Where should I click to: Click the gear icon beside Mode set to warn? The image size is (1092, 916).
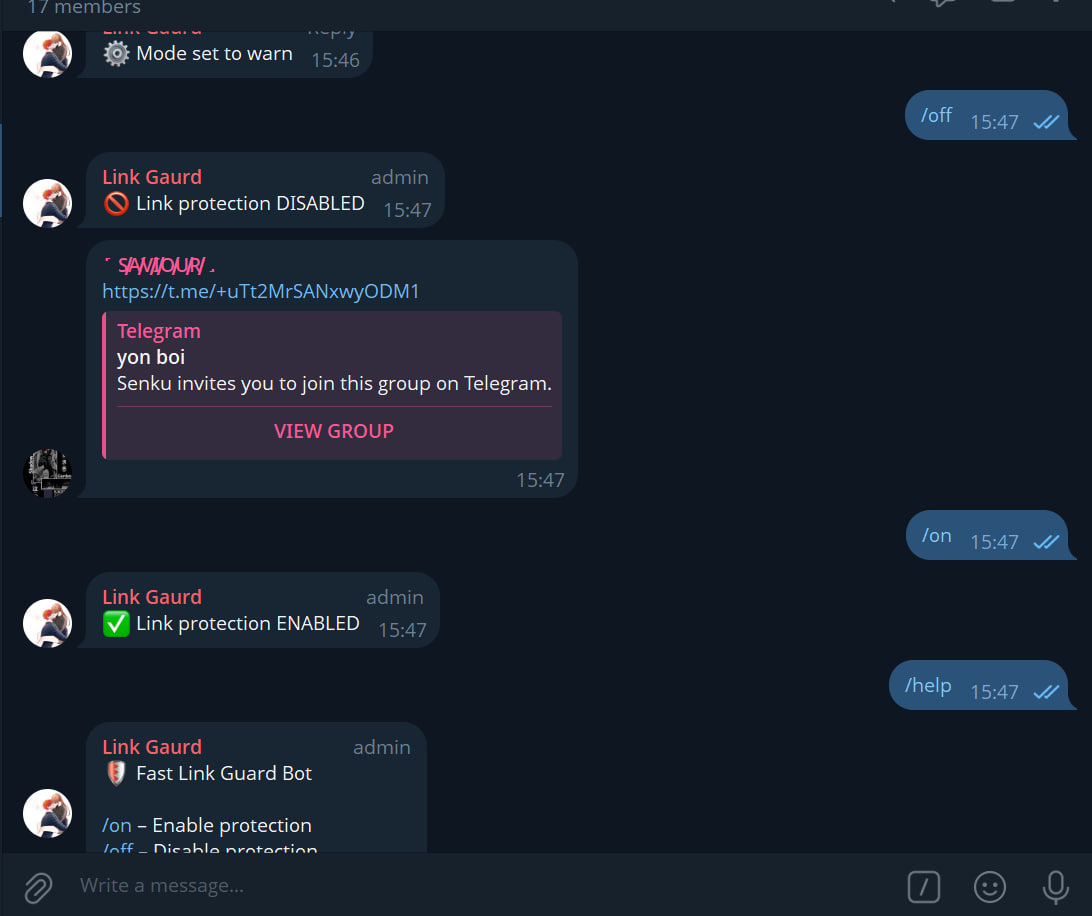116,54
